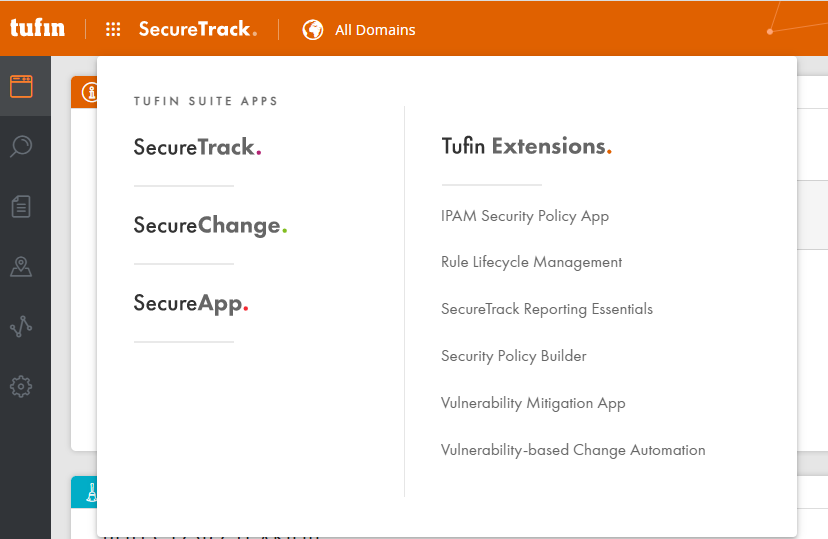This screenshot has height=539, width=828.
Task: Open the dashboard icon in sidebar
Action: (x=22, y=86)
